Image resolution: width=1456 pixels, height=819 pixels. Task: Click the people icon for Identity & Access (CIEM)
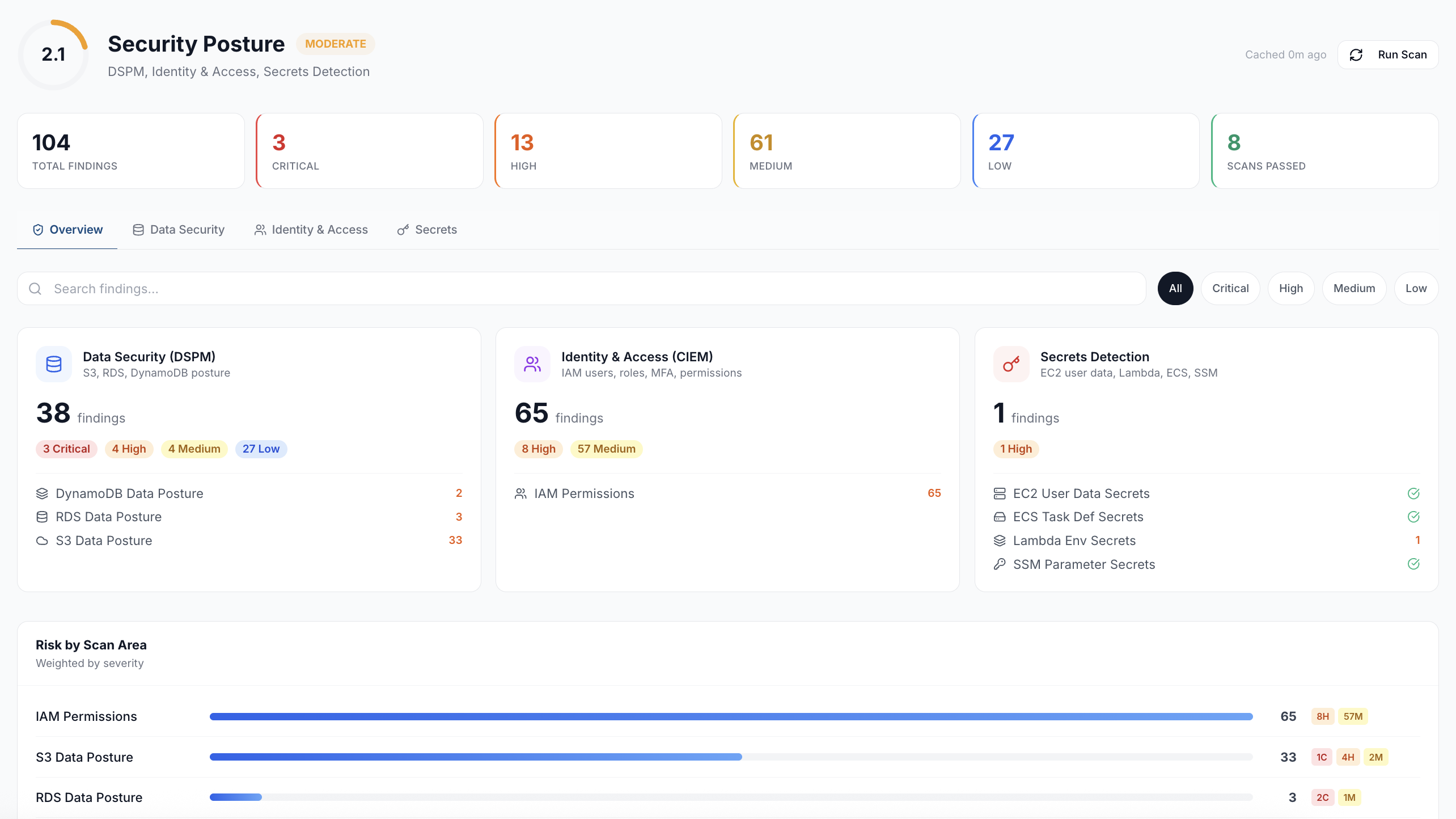coord(532,364)
